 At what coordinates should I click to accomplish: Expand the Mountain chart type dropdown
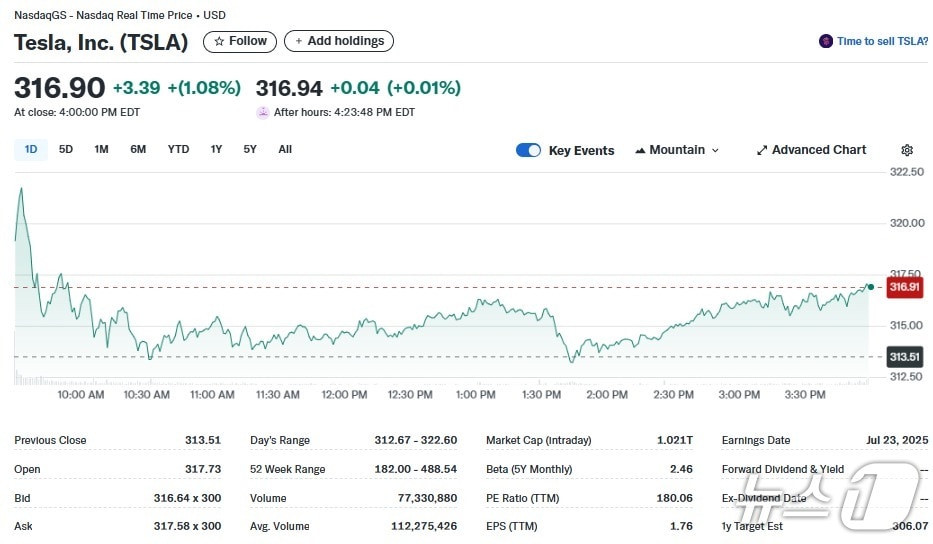click(714, 150)
